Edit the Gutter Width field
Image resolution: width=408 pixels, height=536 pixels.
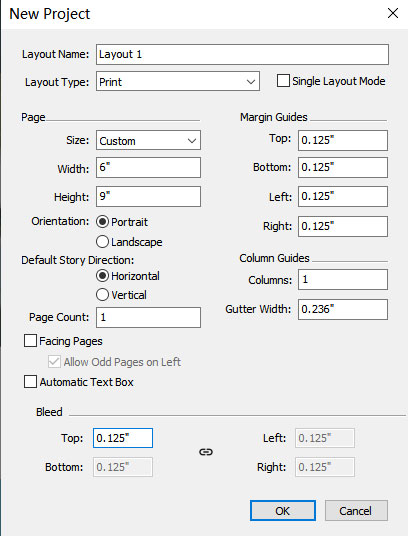pyautogui.click(x=343, y=309)
